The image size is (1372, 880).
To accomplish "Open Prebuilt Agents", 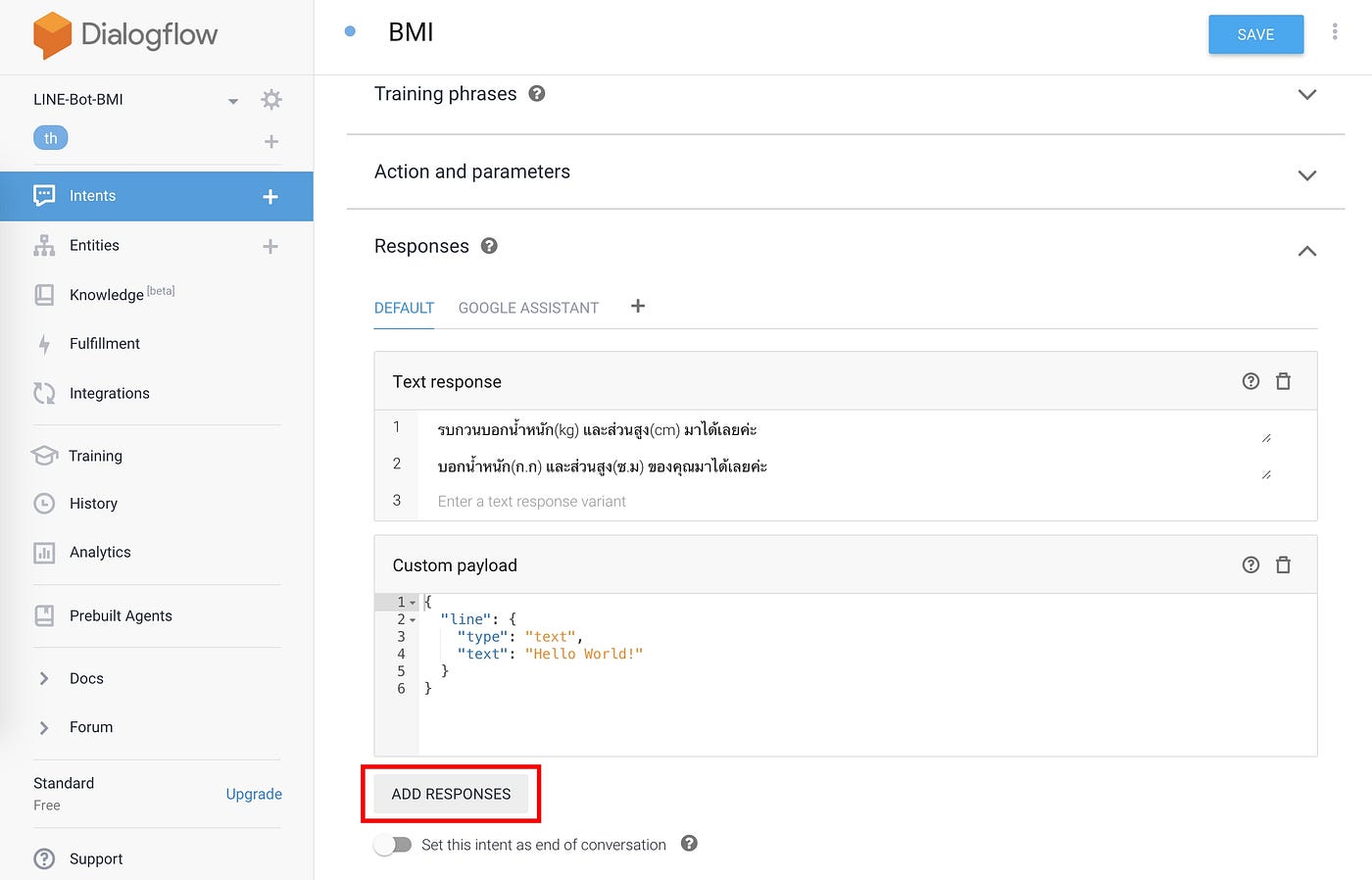I will click(x=121, y=615).
